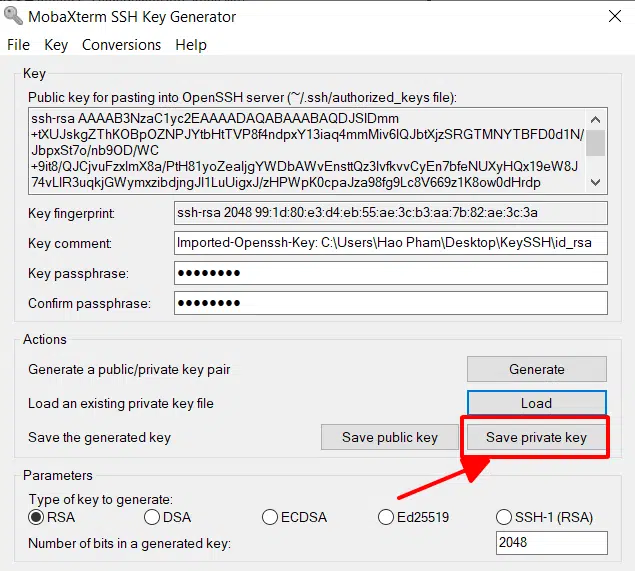Viewport: 635px width, 571px height.
Task: Open the File menu
Action: 18,45
